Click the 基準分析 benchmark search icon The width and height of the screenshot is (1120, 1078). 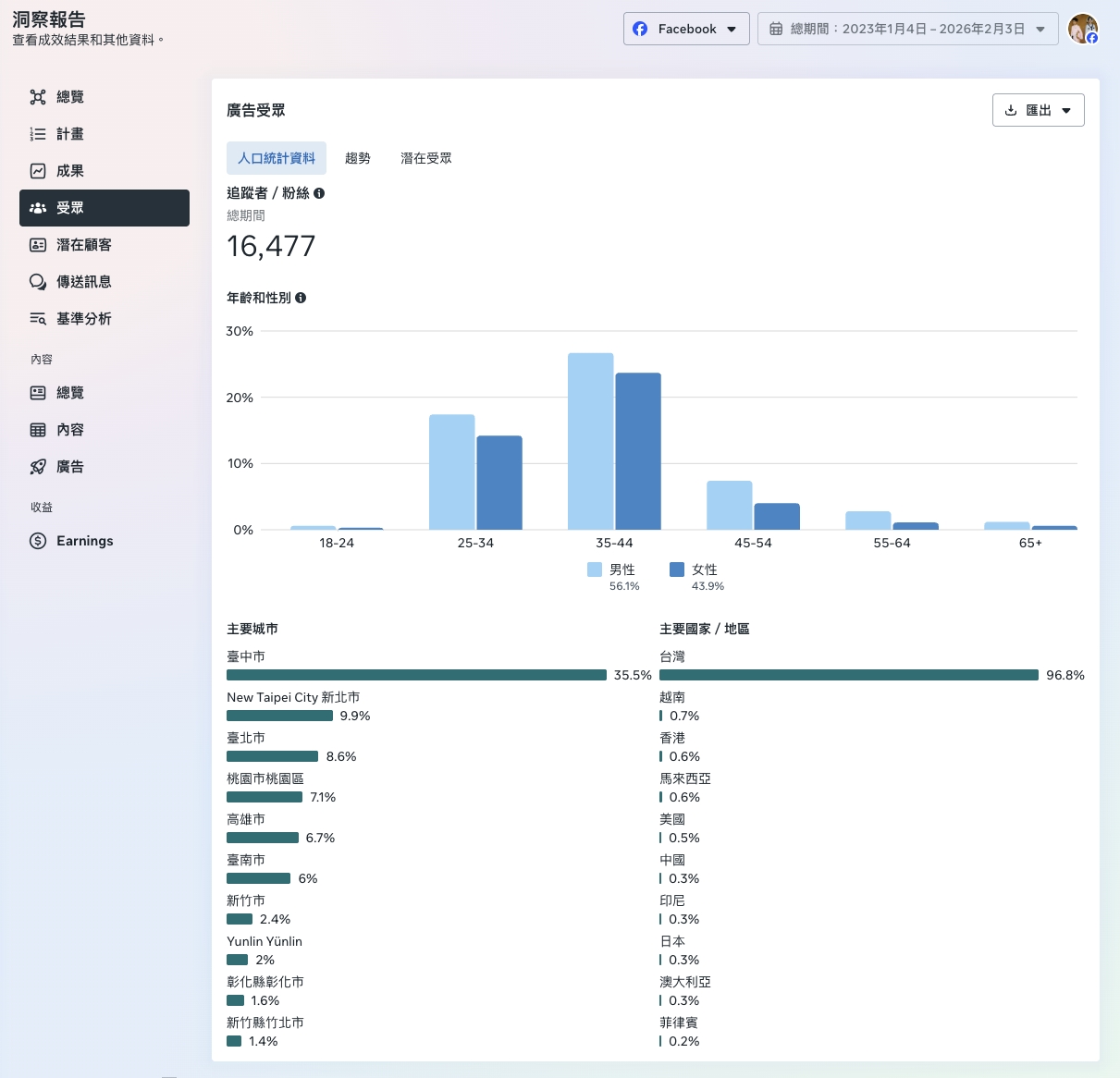coord(38,319)
